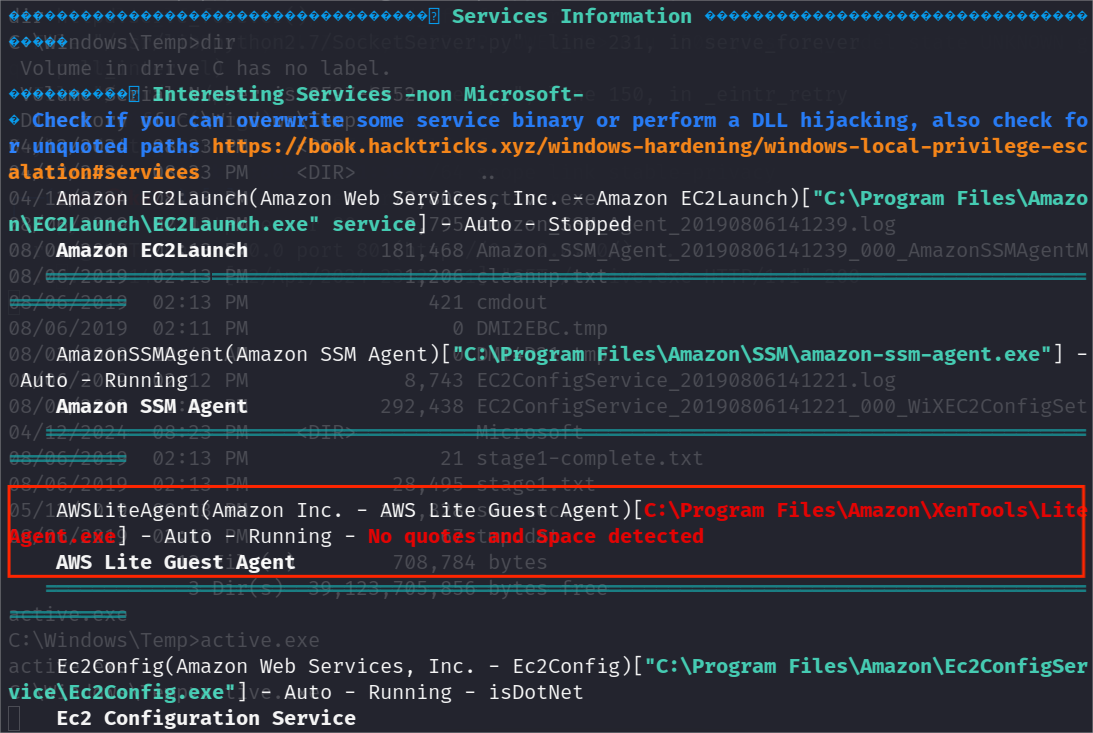This screenshot has height=733, width=1093.
Task: Click the "No quotes and Space detected" warning
Action: [535, 537]
